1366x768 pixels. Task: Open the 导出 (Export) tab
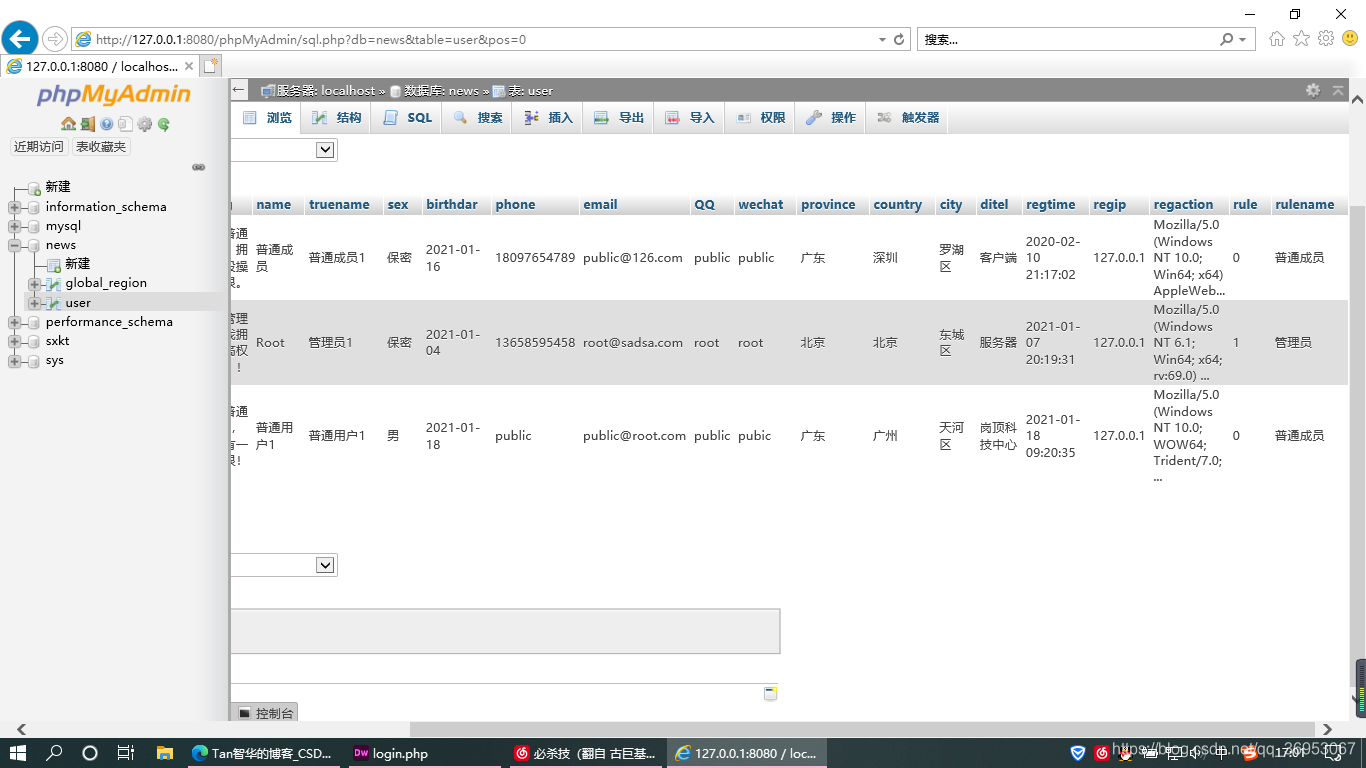[618, 118]
